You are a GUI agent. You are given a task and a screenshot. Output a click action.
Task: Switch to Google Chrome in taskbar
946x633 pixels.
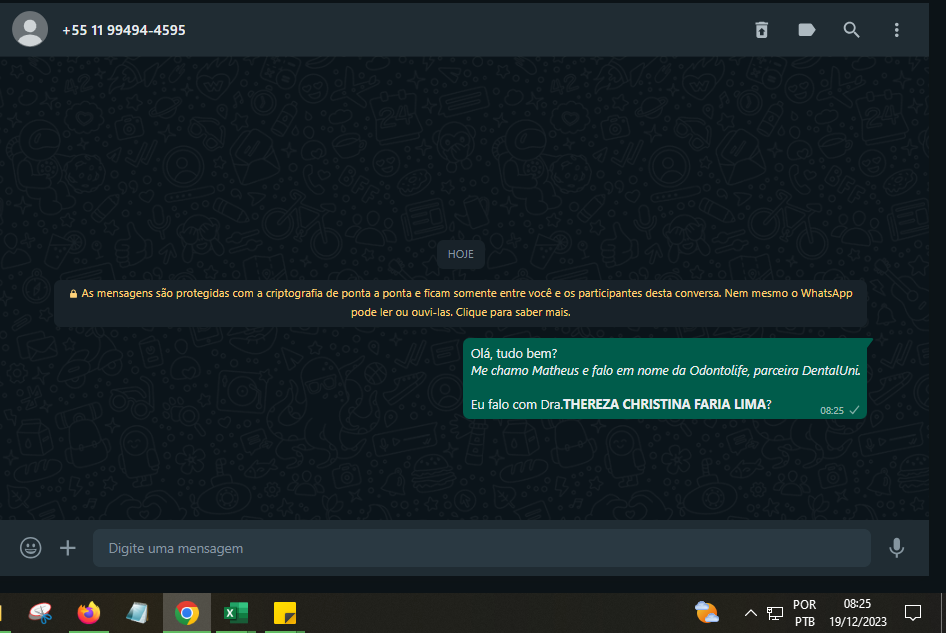tap(187, 613)
